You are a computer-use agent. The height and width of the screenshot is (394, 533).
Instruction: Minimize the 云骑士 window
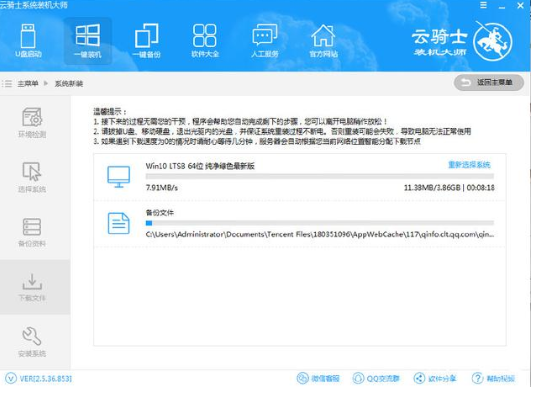[502, 6]
